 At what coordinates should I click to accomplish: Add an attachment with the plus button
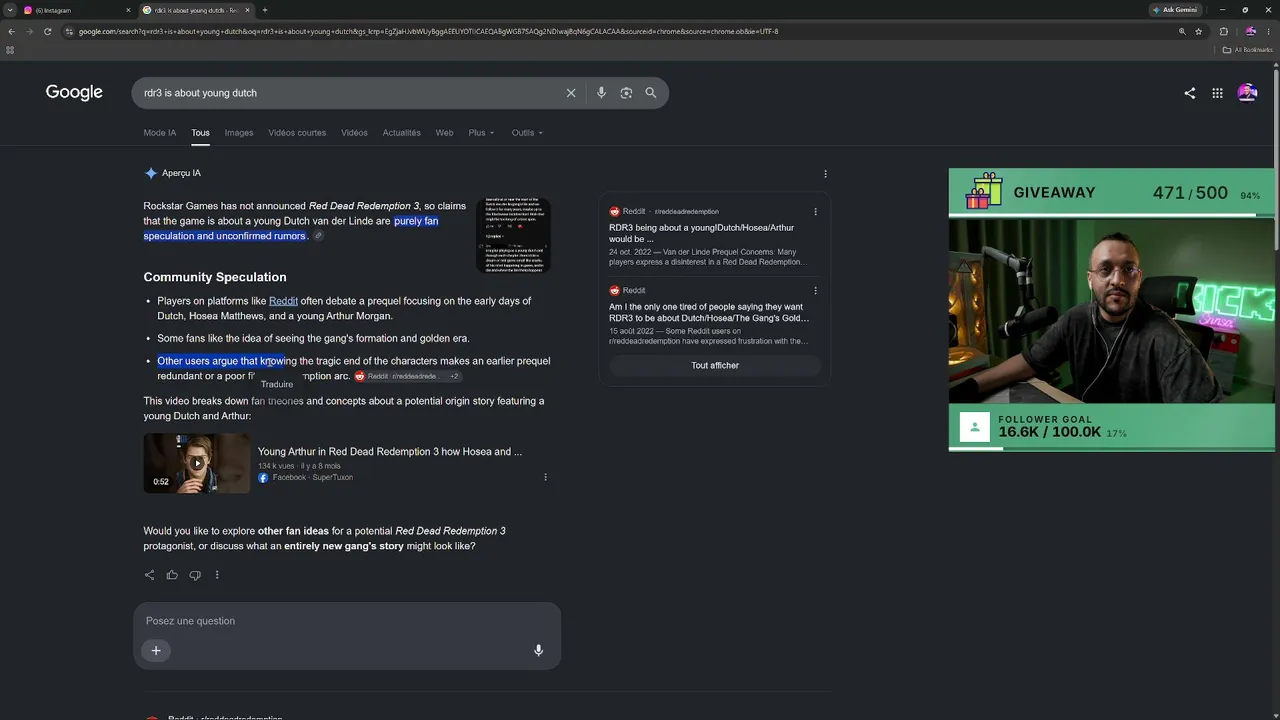pos(156,651)
